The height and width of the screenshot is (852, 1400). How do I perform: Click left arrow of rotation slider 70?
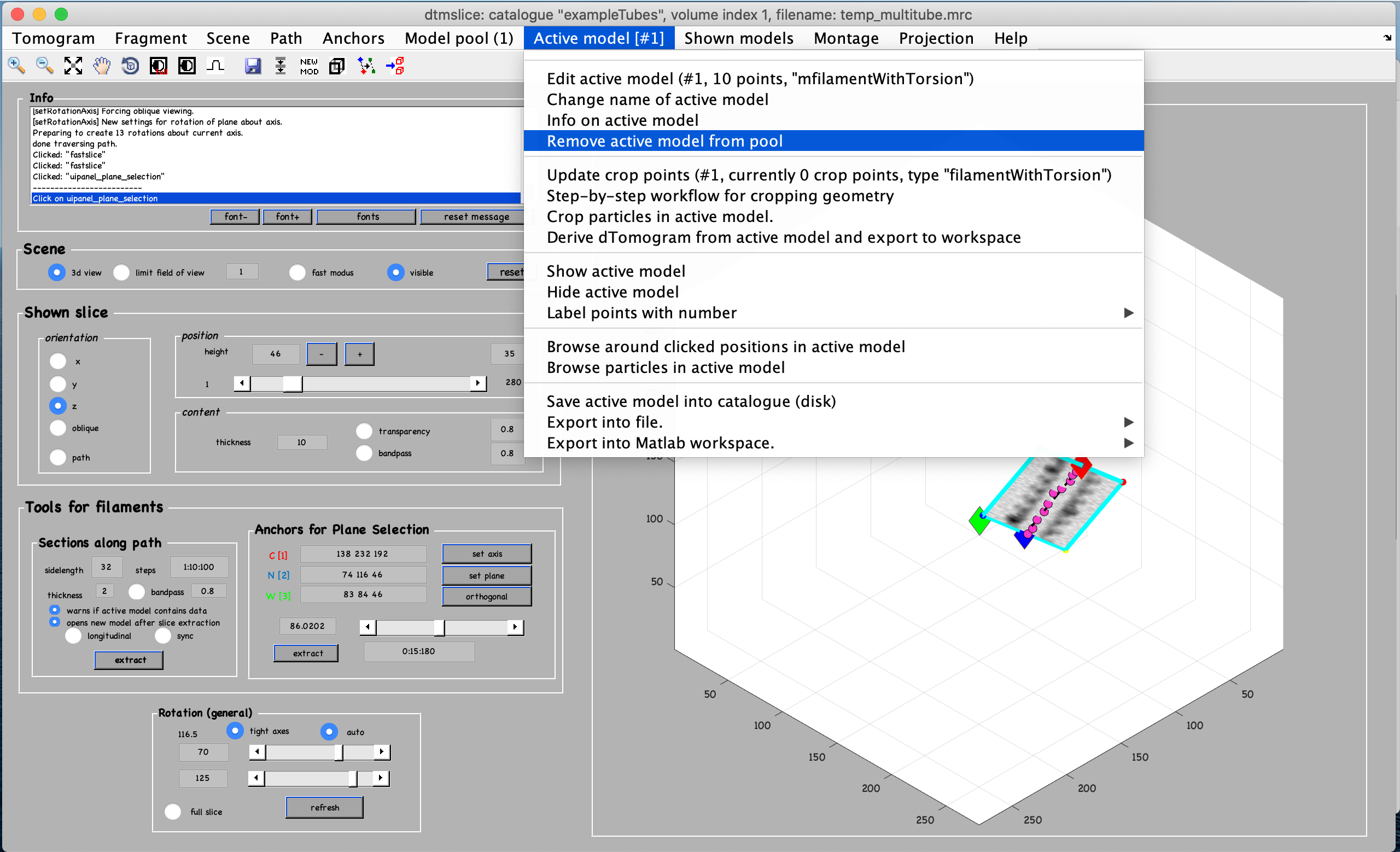click(258, 752)
